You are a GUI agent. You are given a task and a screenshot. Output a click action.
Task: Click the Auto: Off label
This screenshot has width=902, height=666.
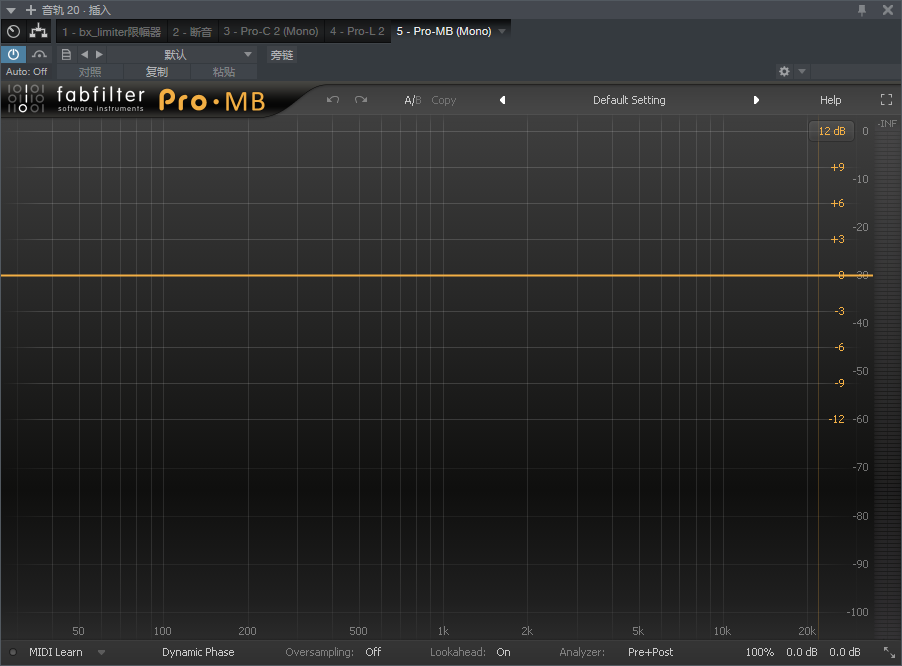[26, 72]
